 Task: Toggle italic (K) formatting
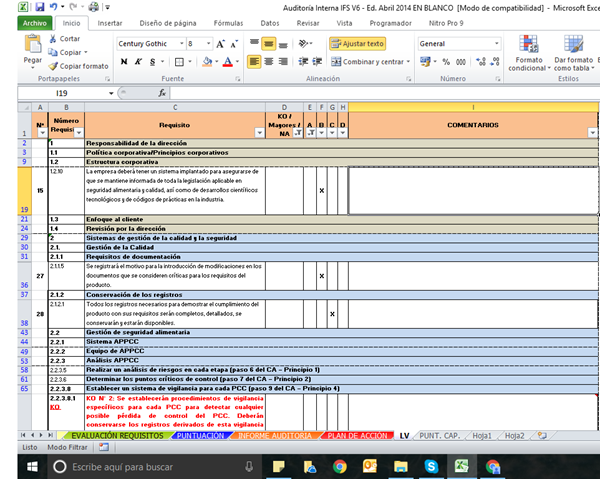(139, 61)
